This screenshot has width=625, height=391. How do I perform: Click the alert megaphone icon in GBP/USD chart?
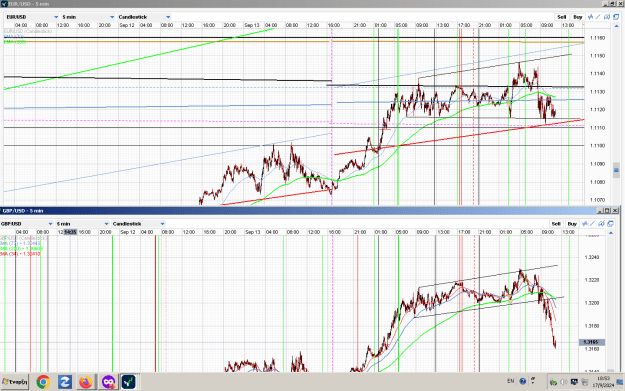click(601, 224)
